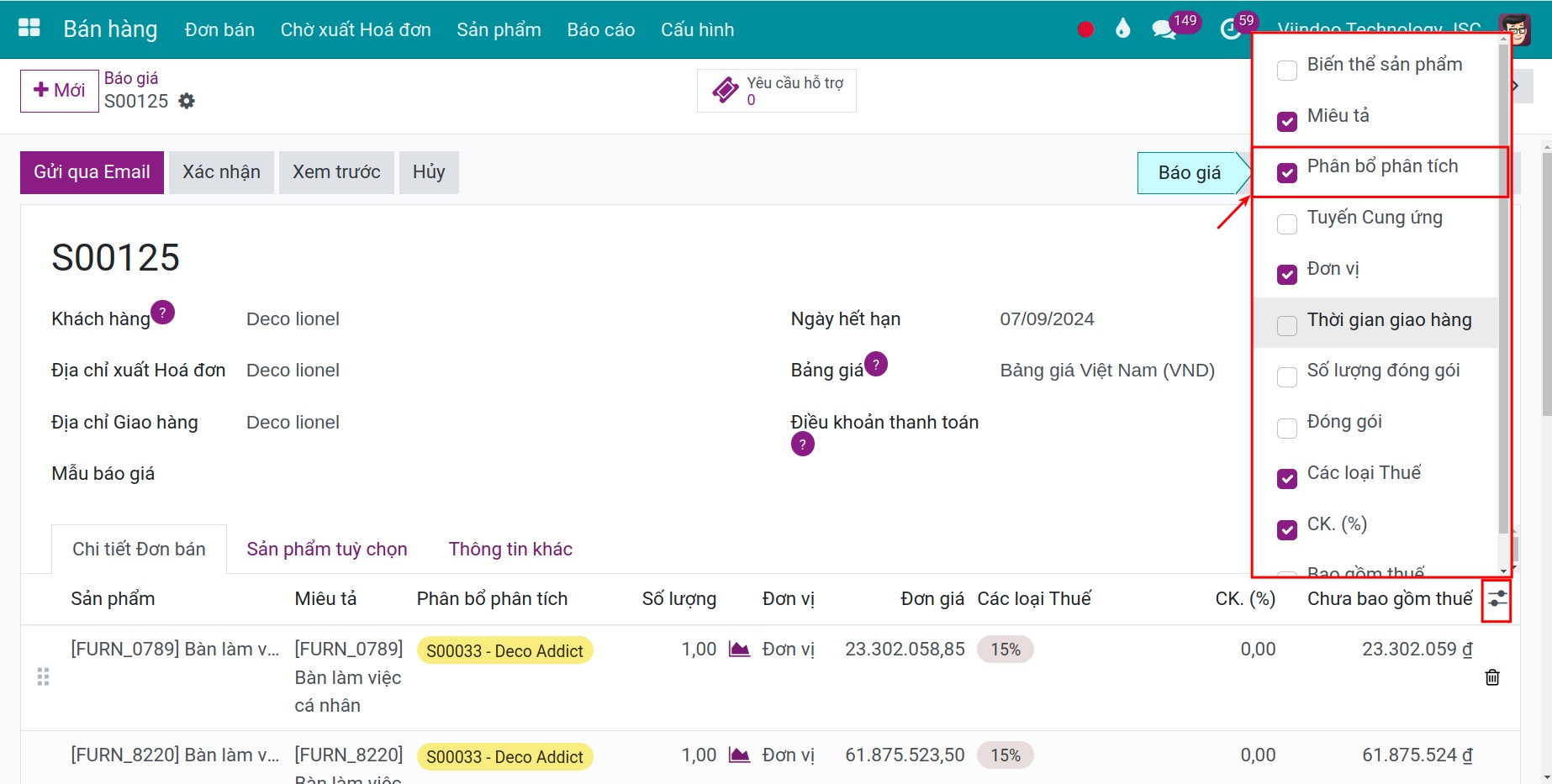The height and width of the screenshot is (784, 1552).
Task: Open the activities clock icon with 59 badge
Action: click(x=1230, y=30)
